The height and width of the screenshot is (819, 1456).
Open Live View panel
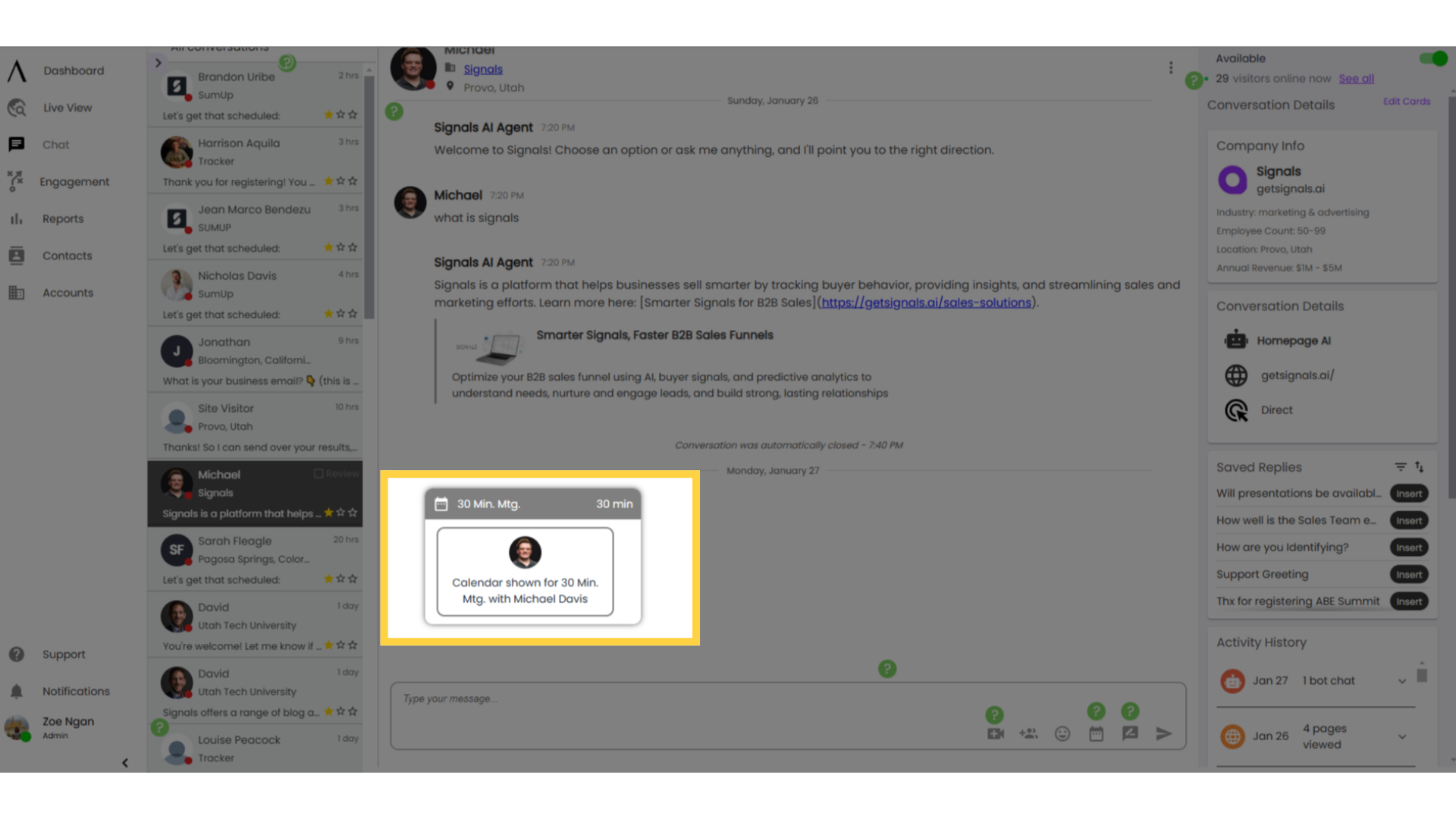click(66, 107)
